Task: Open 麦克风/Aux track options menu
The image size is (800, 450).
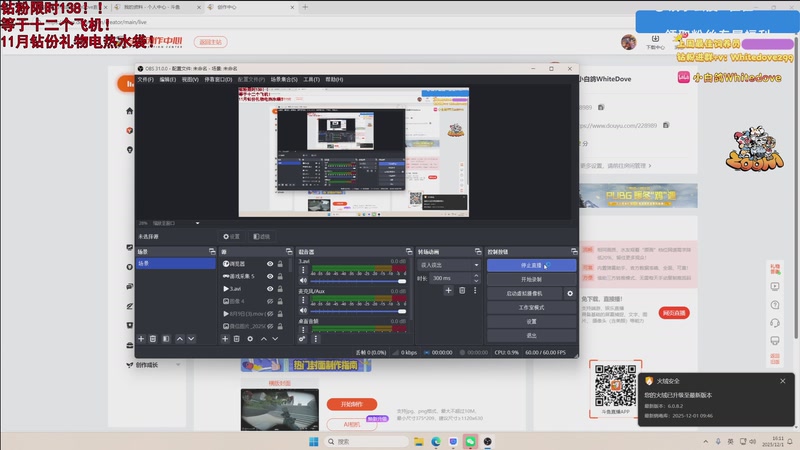Action: 303,300
